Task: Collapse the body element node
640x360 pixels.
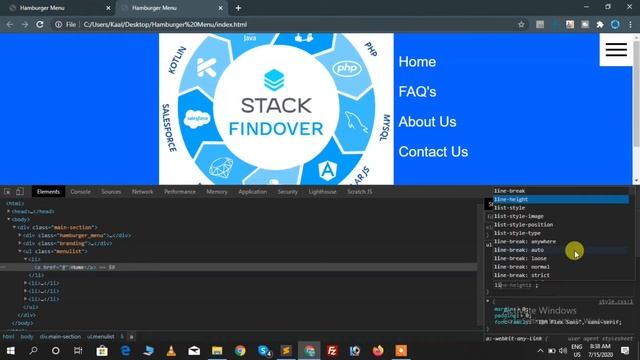Action: click(x=9, y=219)
